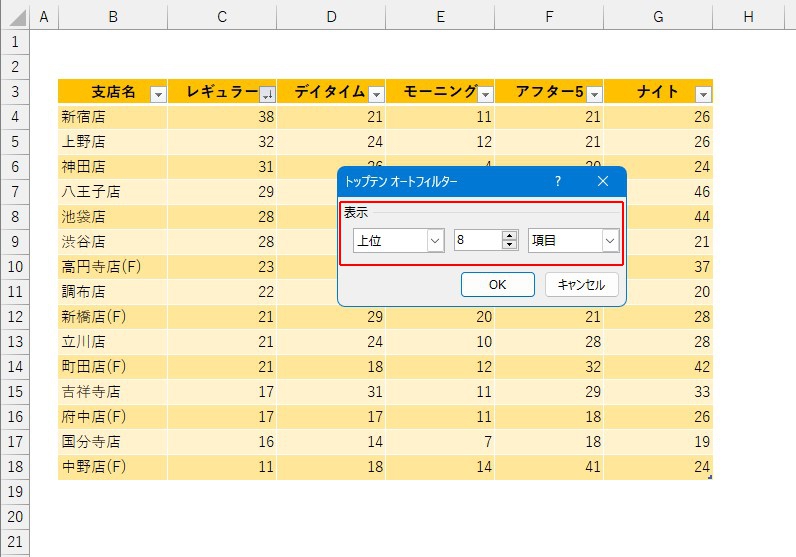Open filter arrow on アフター5 header
796x557 pixels.
(593, 94)
